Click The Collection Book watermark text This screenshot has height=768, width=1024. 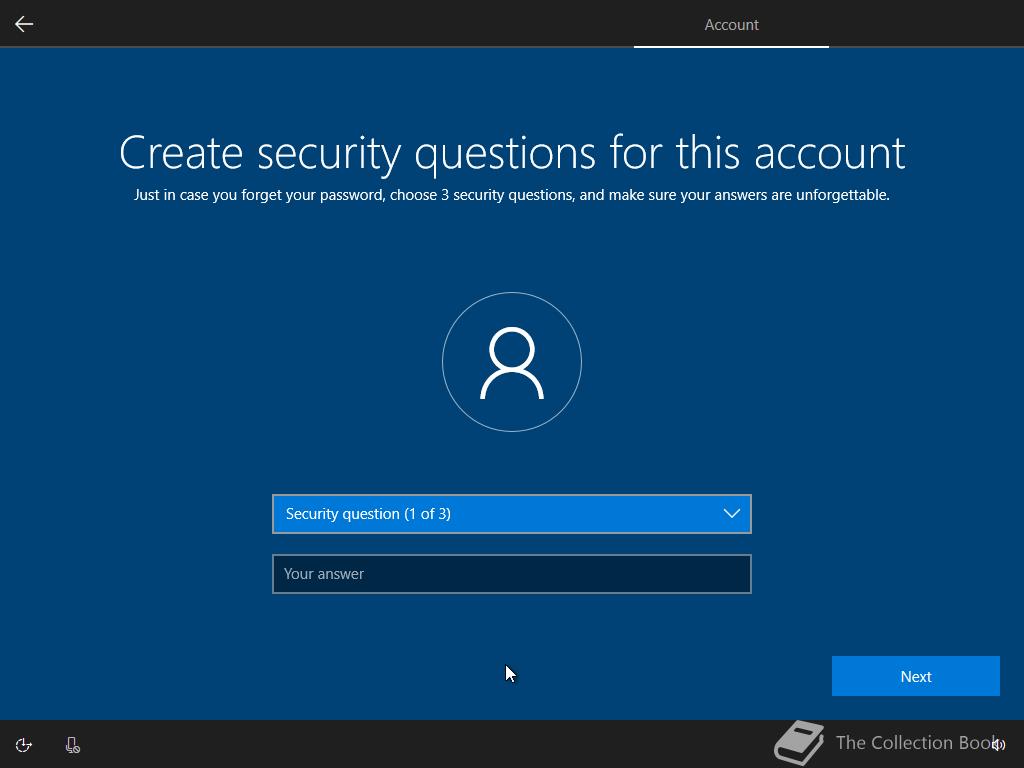tap(916, 743)
